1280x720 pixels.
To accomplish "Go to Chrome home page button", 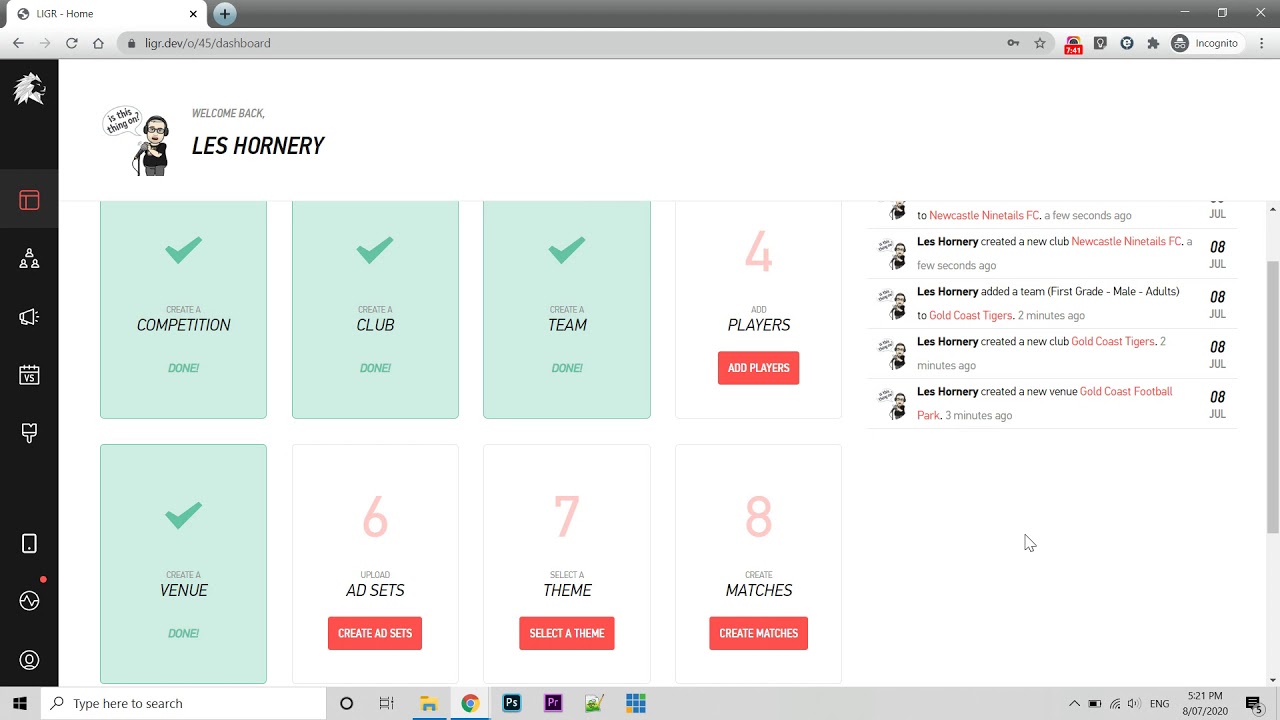I will (x=98, y=43).
